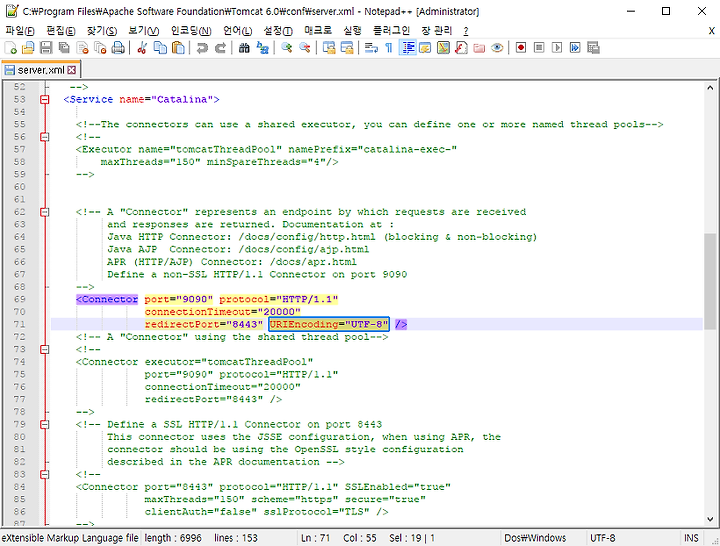Image resolution: width=720 pixels, height=546 pixels.
Task: Copy selection using Copy icon
Action: pyautogui.click(x=160, y=47)
